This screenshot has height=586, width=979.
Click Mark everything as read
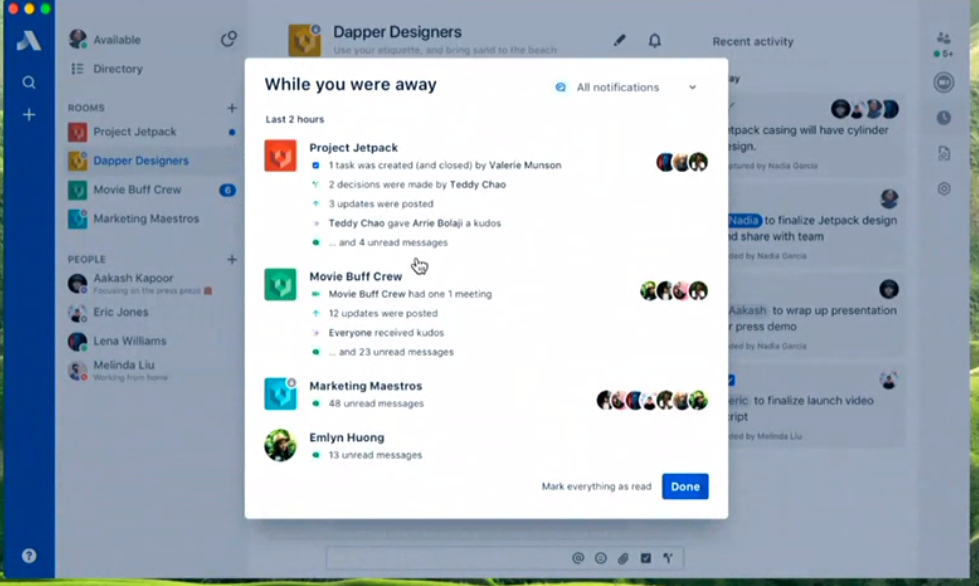click(596, 487)
